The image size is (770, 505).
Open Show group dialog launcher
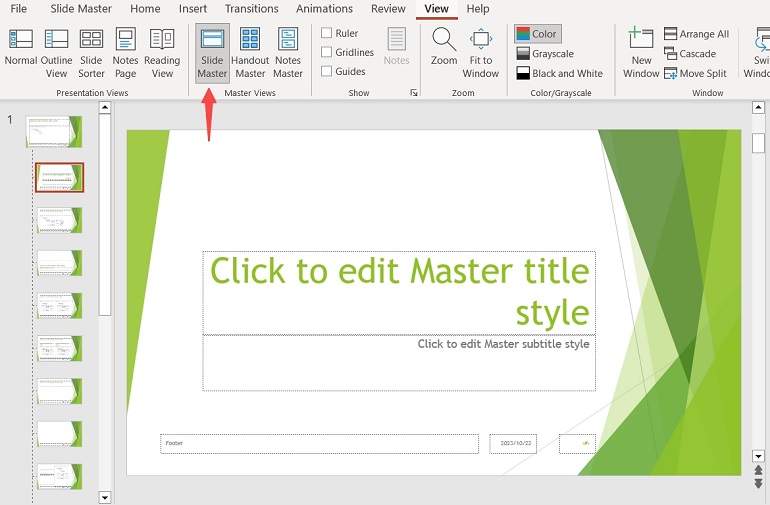(414, 93)
